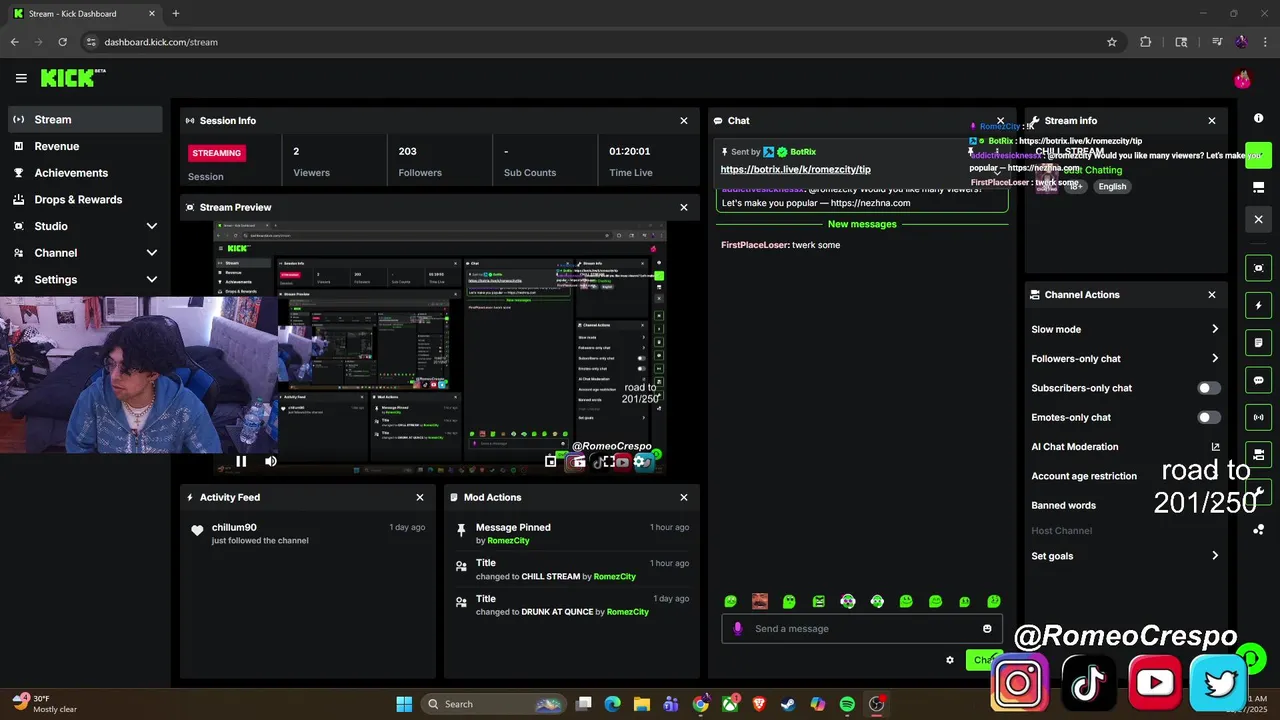Open Account age restriction setting
Image resolution: width=1280 pixels, height=720 pixels.
click(x=1084, y=476)
